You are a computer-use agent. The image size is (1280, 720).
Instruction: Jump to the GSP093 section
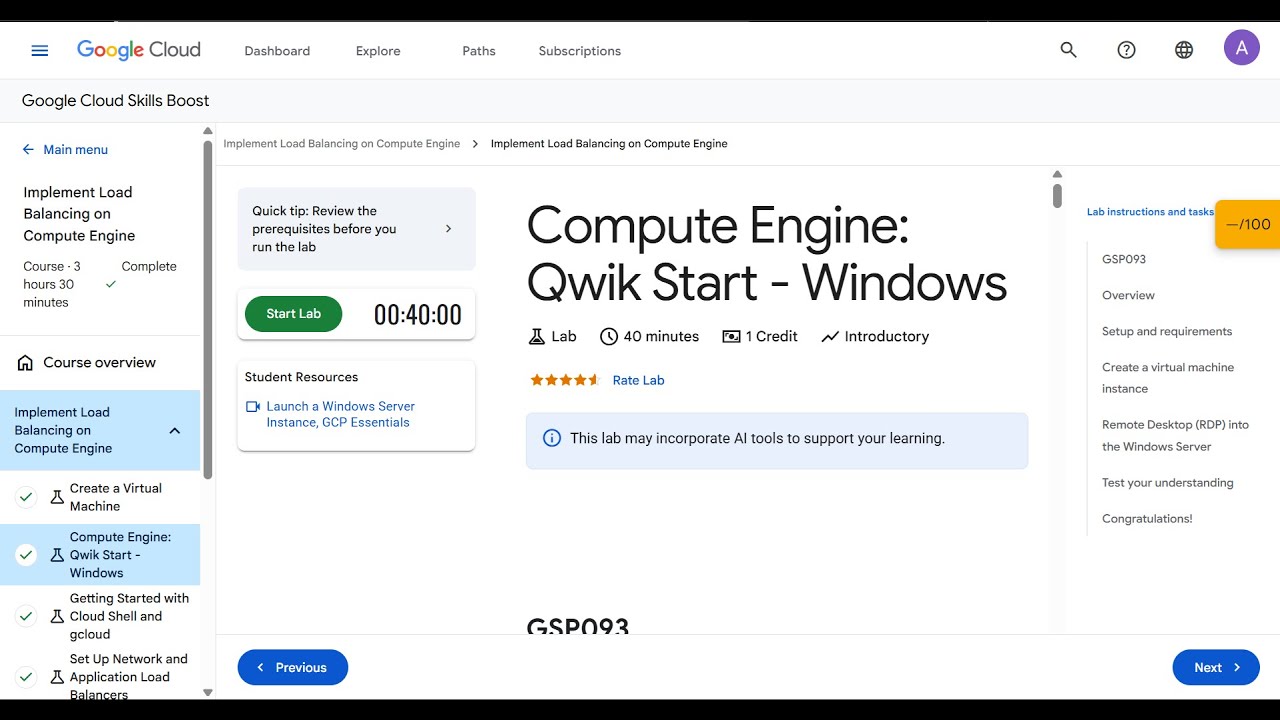point(1124,260)
